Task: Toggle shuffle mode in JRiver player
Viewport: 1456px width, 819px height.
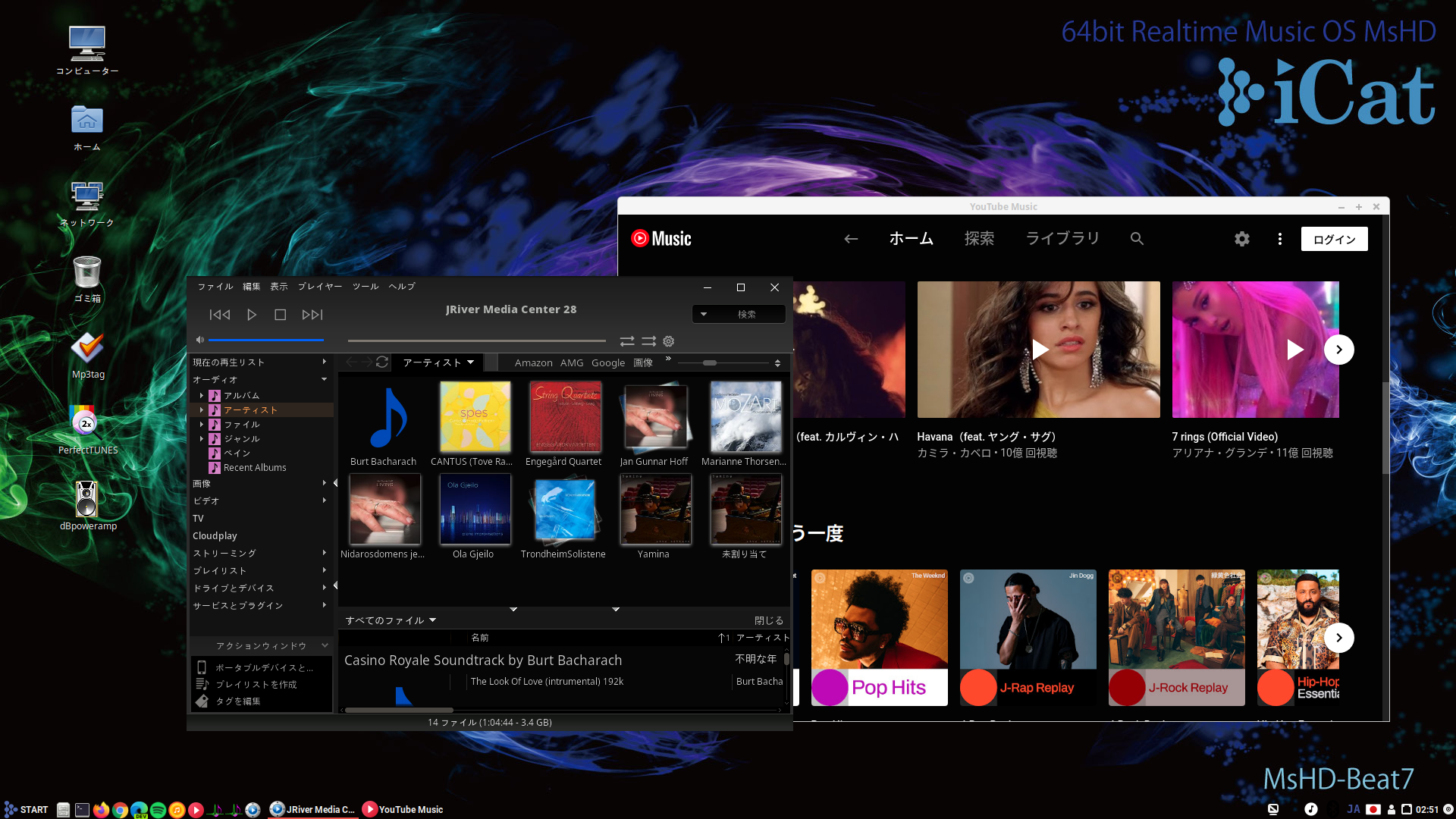Action: pyautogui.click(x=649, y=341)
